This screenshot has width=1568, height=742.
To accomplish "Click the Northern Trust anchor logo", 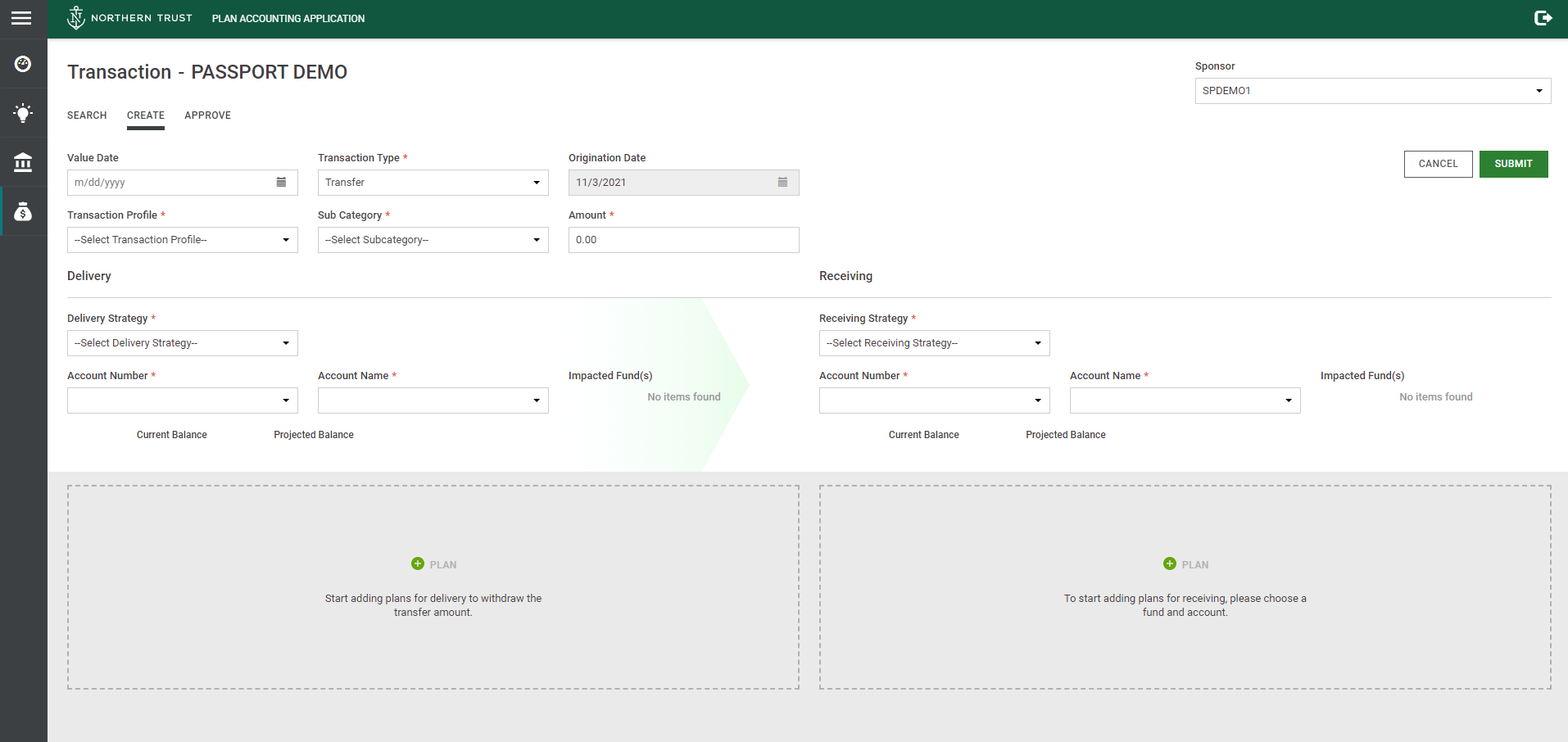I will click(x=76, y=17).
